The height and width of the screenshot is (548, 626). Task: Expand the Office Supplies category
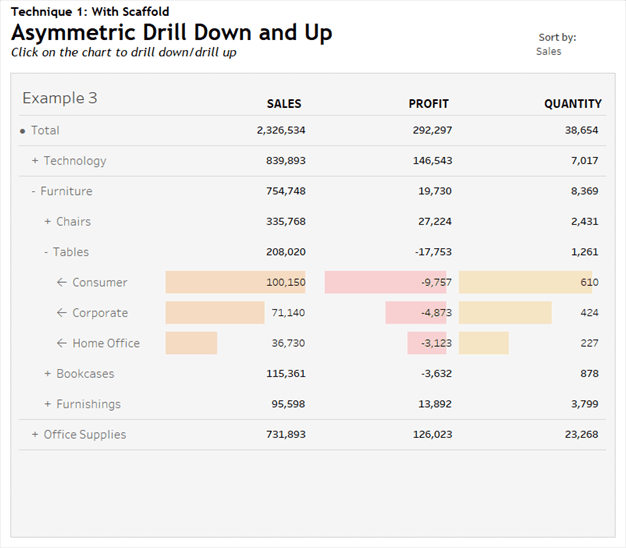point(35,435)
